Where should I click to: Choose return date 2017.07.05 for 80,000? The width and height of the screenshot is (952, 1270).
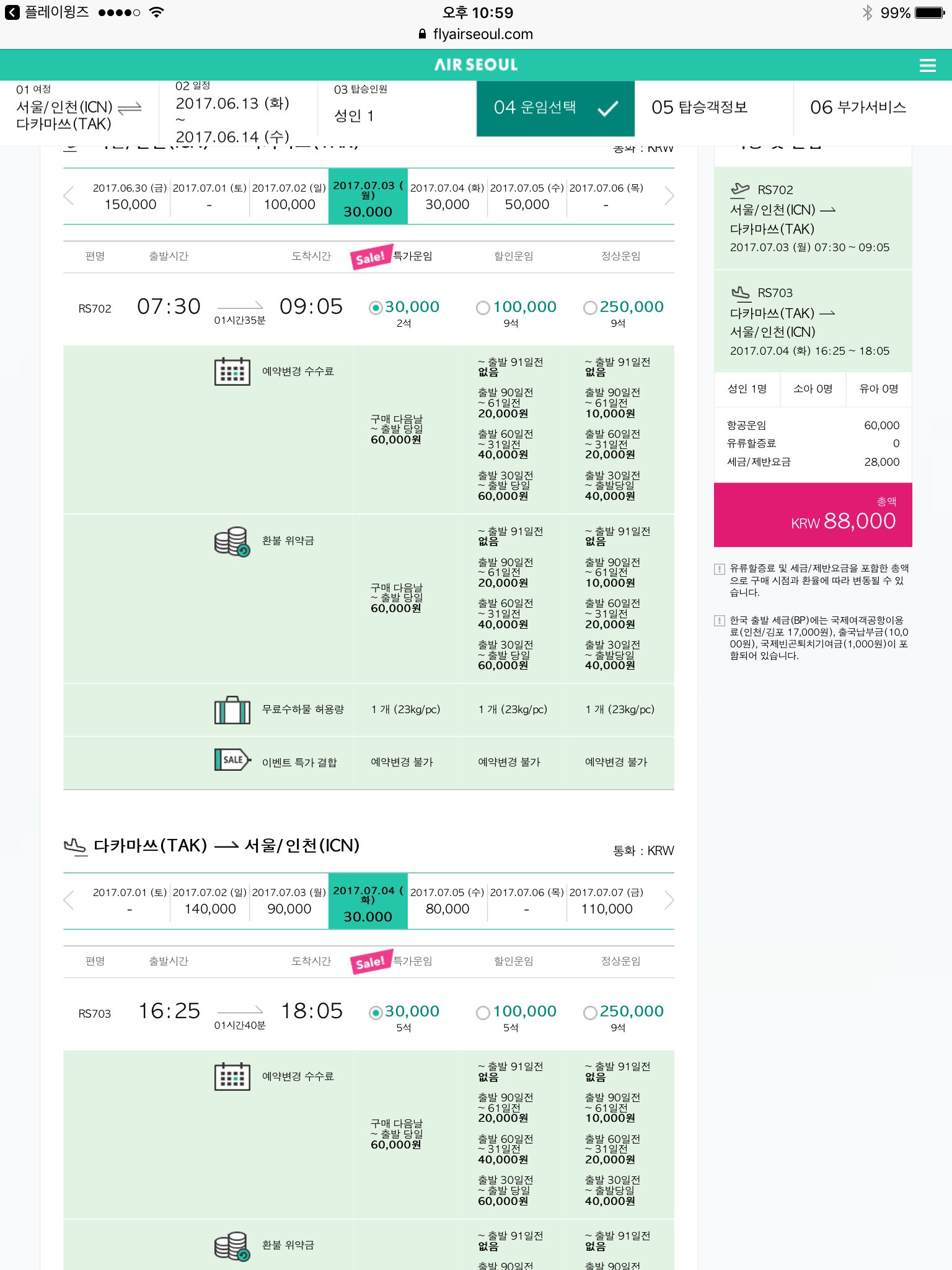(447, 901)
